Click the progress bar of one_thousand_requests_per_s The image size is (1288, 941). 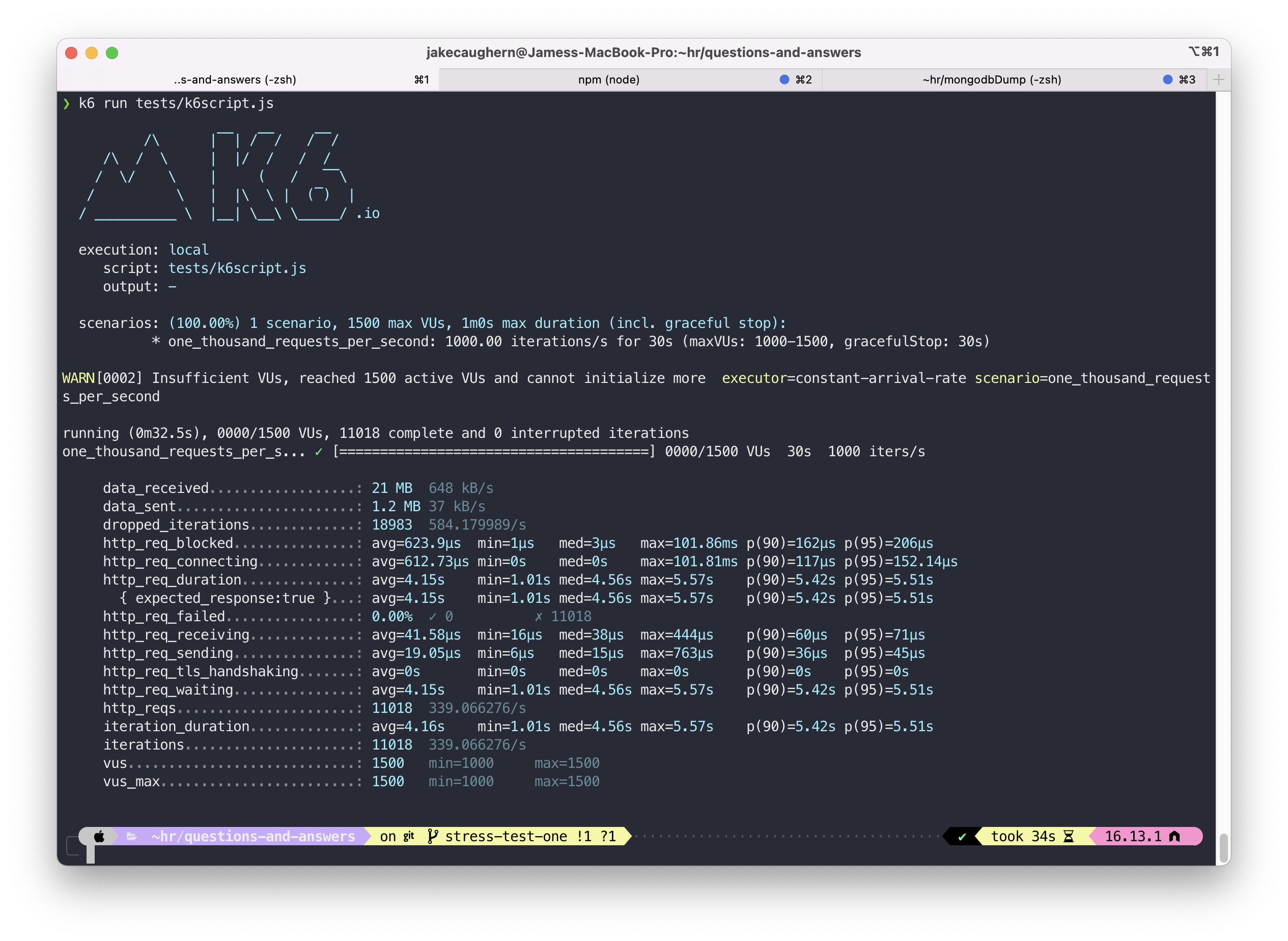coord(494,452)
